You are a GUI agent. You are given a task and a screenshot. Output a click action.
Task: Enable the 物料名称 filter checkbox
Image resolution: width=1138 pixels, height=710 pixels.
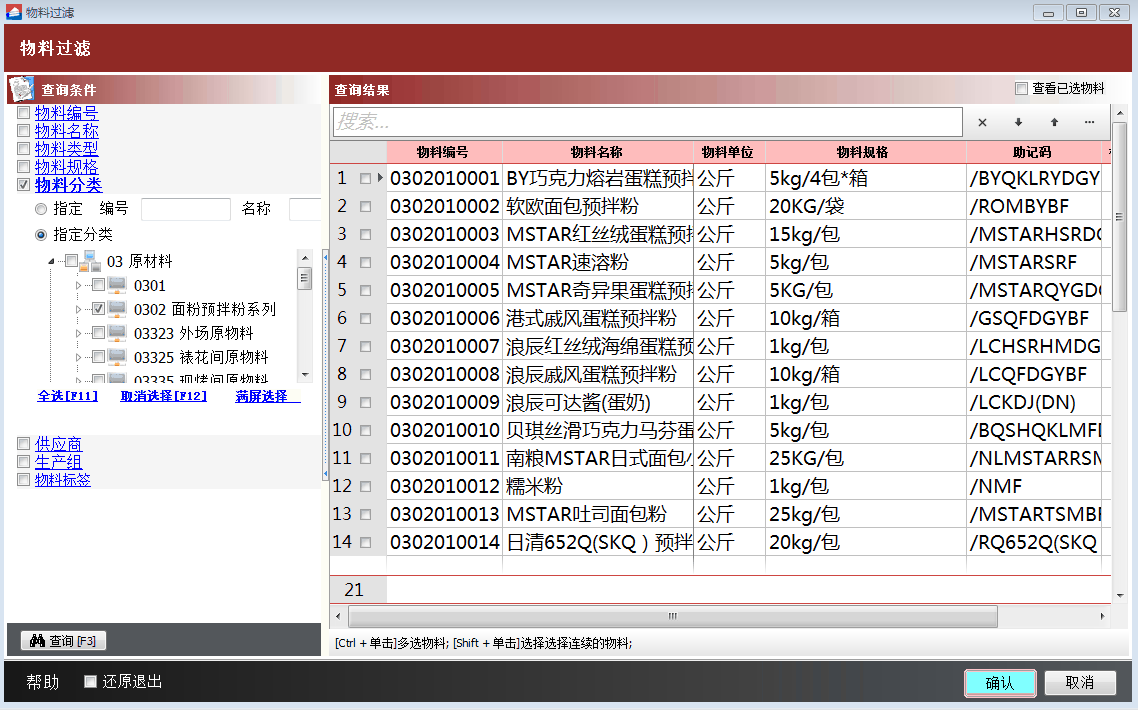(x=23, y=131)
